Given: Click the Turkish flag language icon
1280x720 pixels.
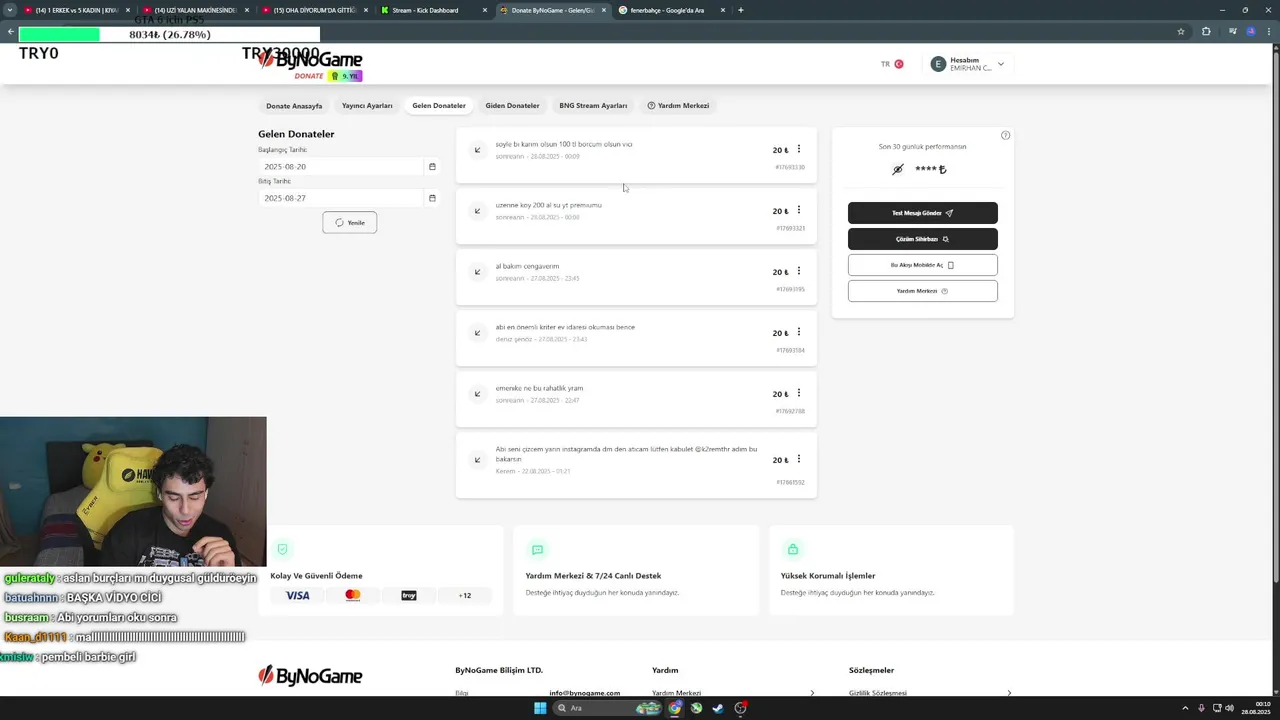Looking at the screenshot, I should pos(899,64).
